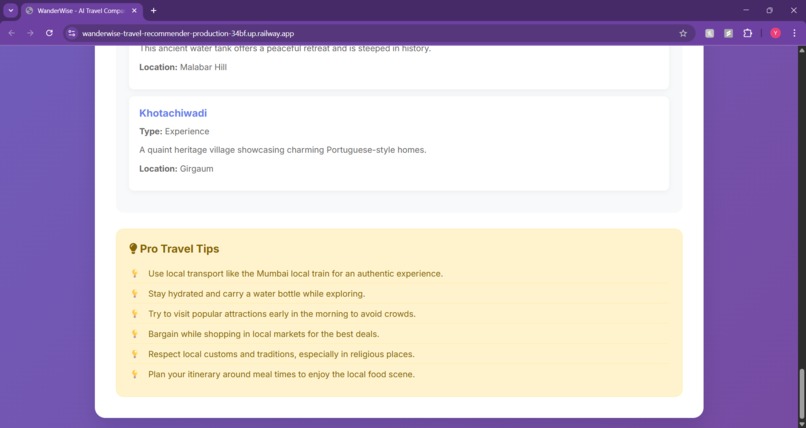Restore down the browser window
This screenshot has width=806, height=428.
[770, 10]
